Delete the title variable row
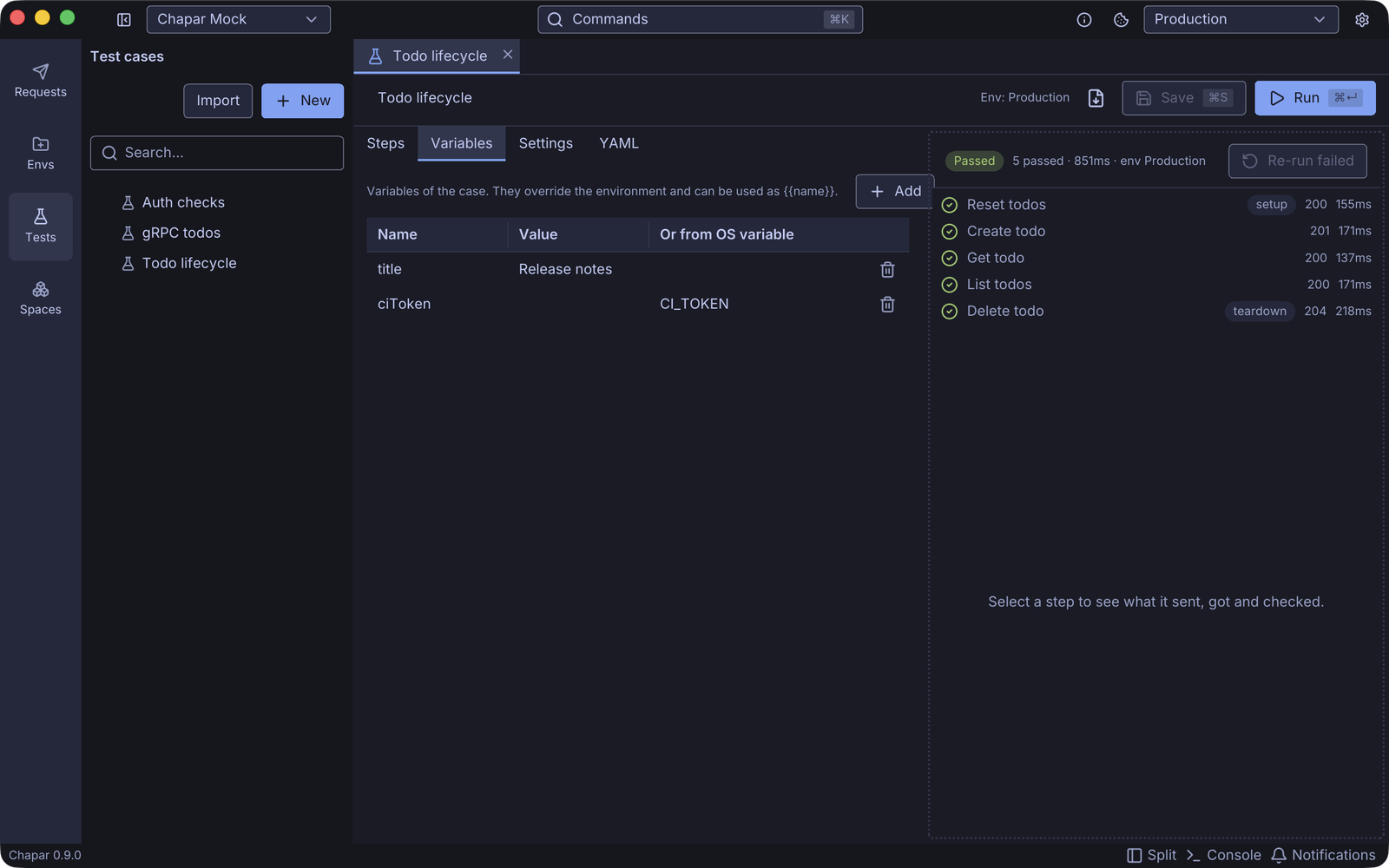Screen dimensions: 1389x868 887,270
